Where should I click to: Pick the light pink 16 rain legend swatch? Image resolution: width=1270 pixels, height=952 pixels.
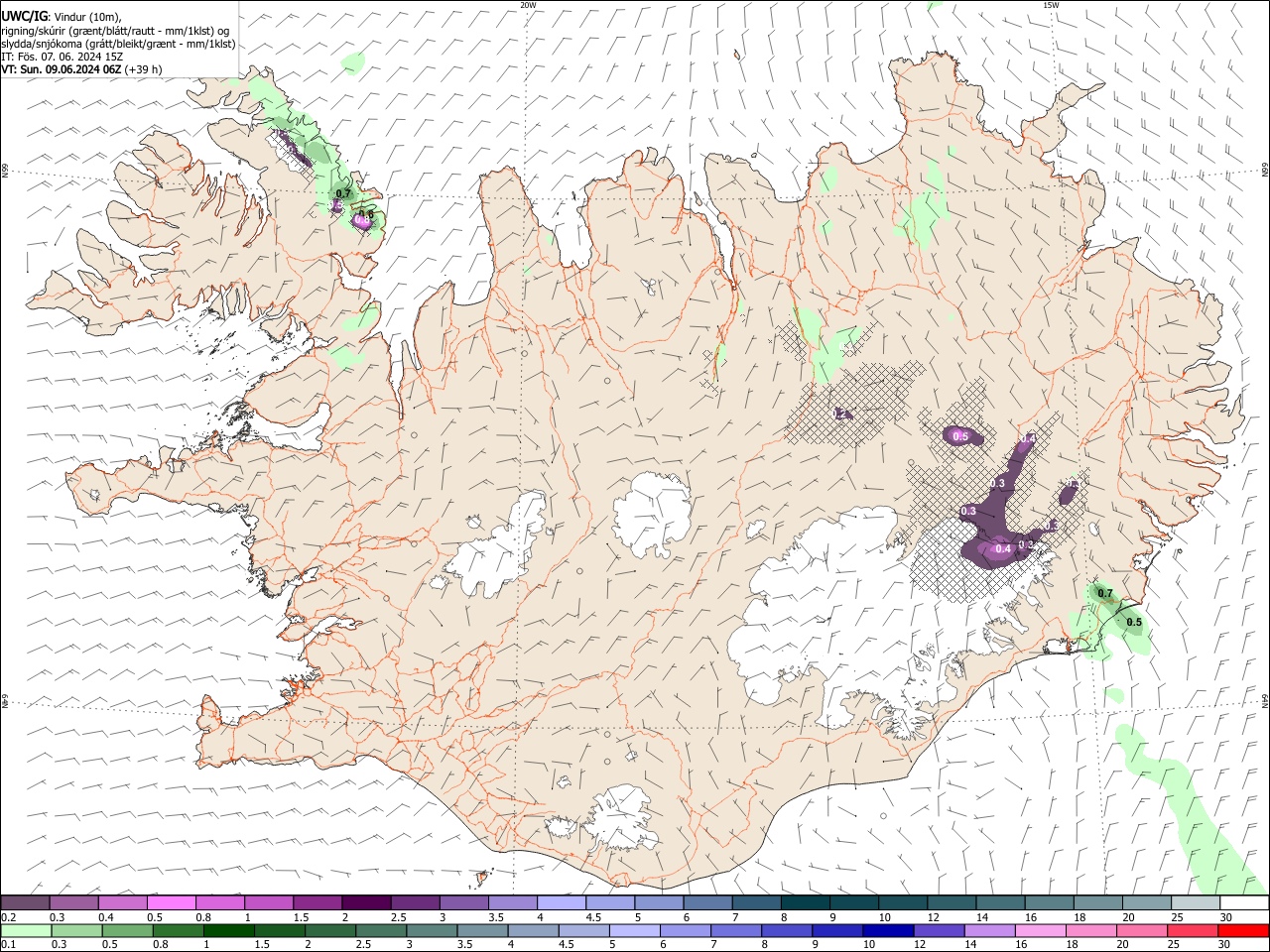(x=1039, y=930)
